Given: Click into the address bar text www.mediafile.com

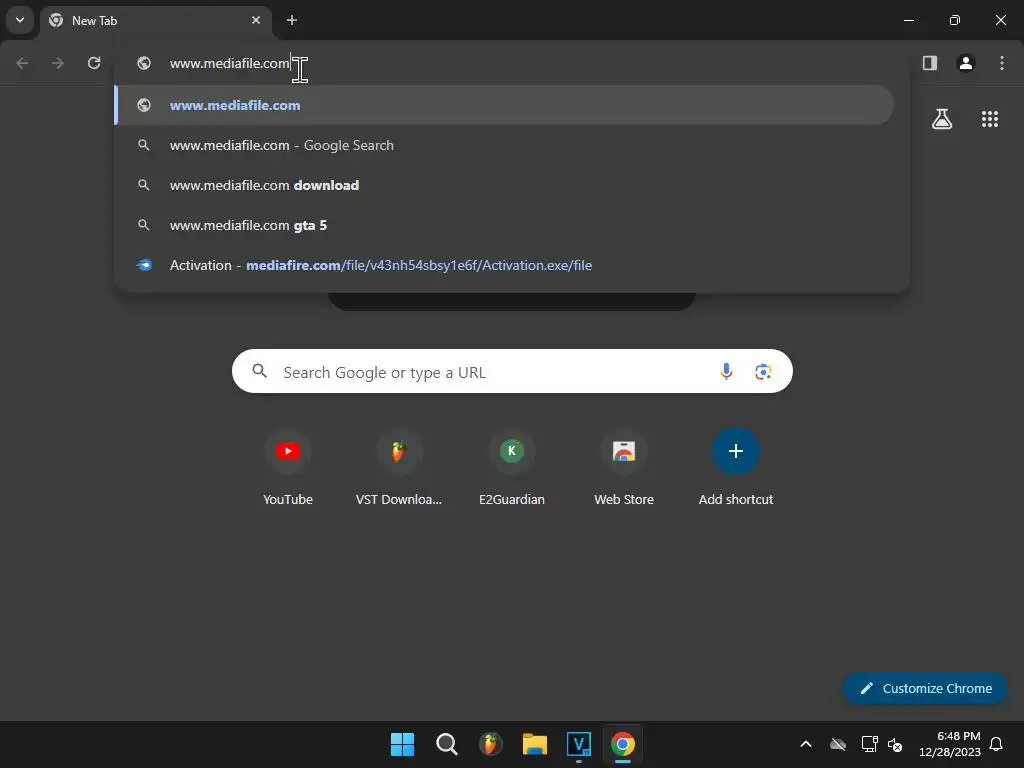Looking at the screenshot, I should 229,63.
